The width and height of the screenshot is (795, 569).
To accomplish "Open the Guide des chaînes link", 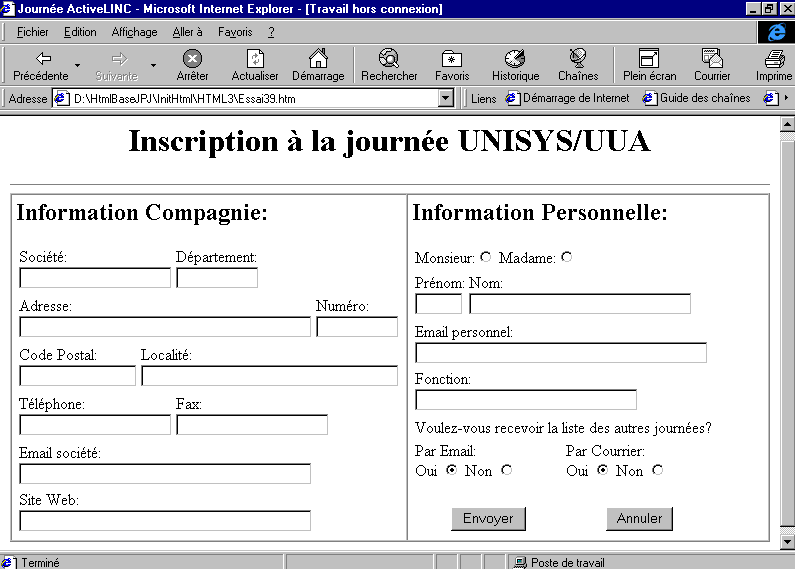I will (697, 98).
